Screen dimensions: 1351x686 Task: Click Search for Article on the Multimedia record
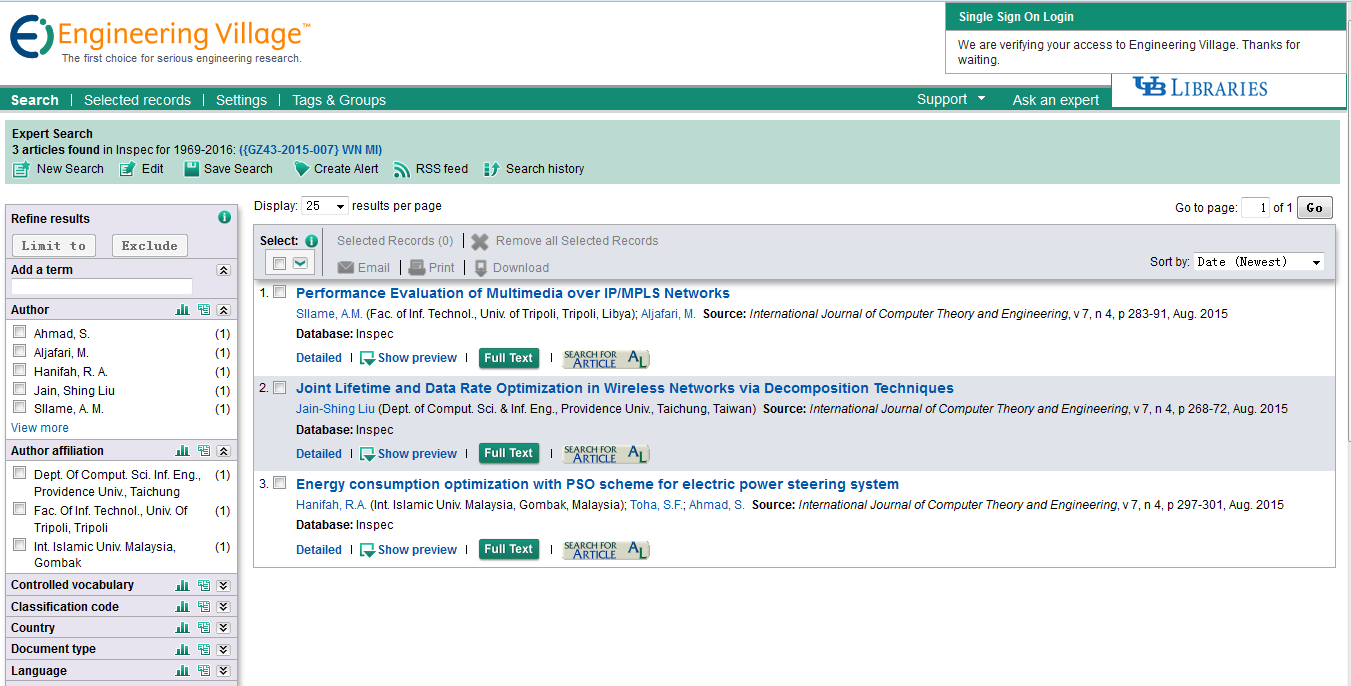[x=605, y=358]
